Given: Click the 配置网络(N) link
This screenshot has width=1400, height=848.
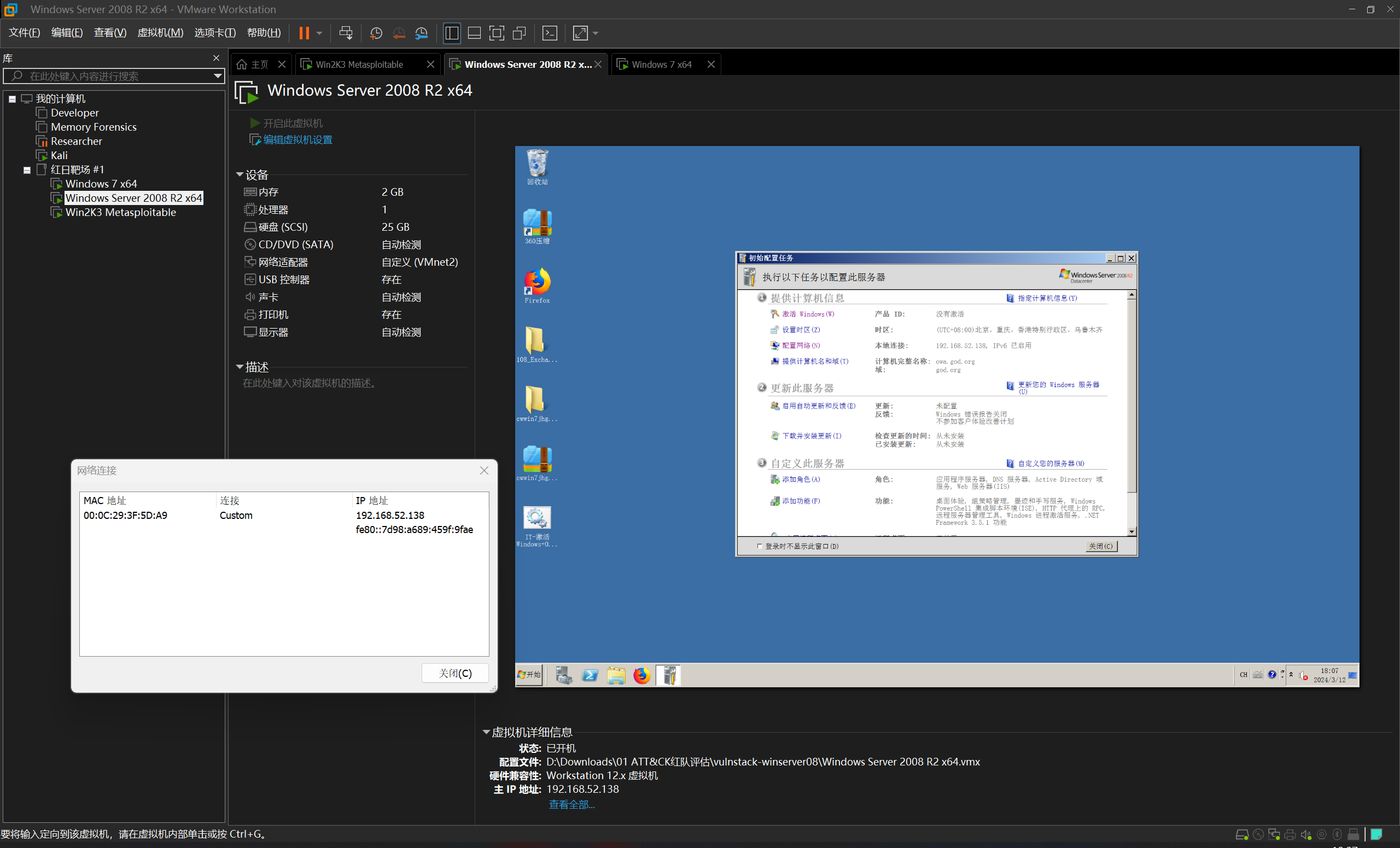Looking at the screenshot, I should tap(801, 346).
